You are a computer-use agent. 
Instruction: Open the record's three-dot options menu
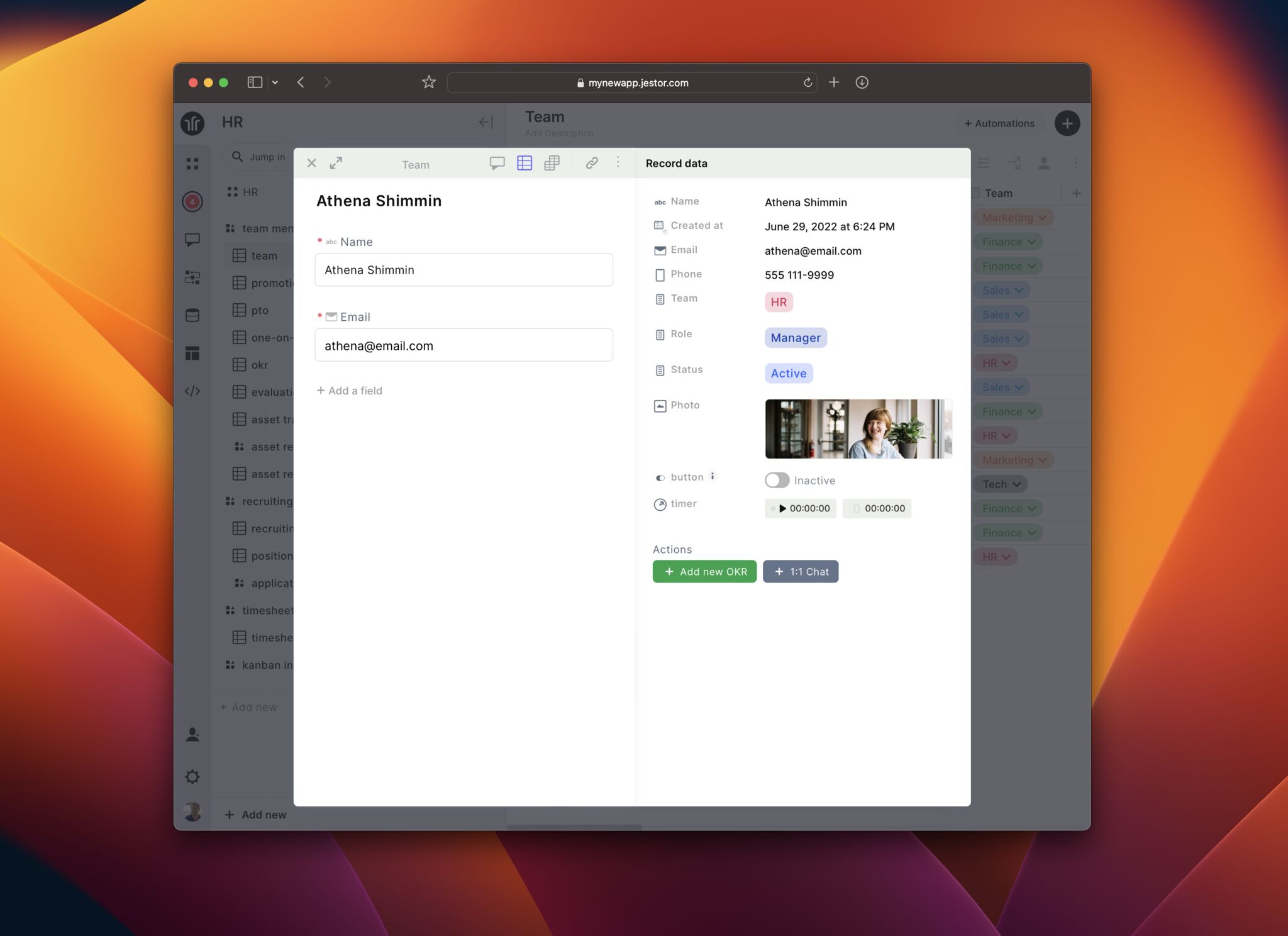(x=618, y=163)
